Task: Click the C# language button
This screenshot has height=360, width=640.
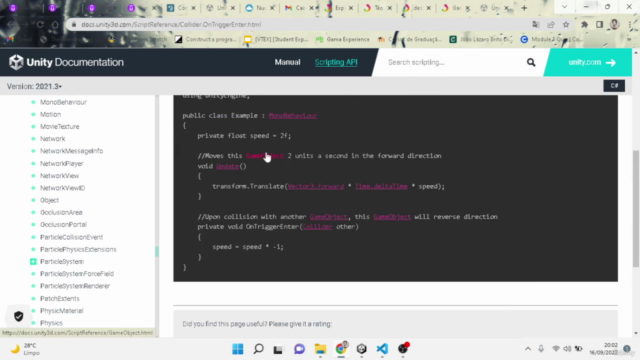Action: pos(614,86)
